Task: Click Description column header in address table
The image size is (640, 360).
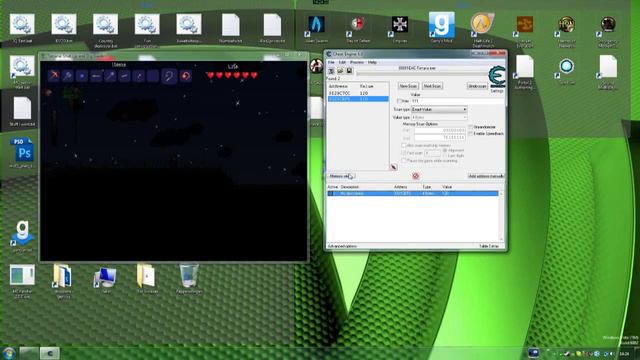Action: coord(350,187)
